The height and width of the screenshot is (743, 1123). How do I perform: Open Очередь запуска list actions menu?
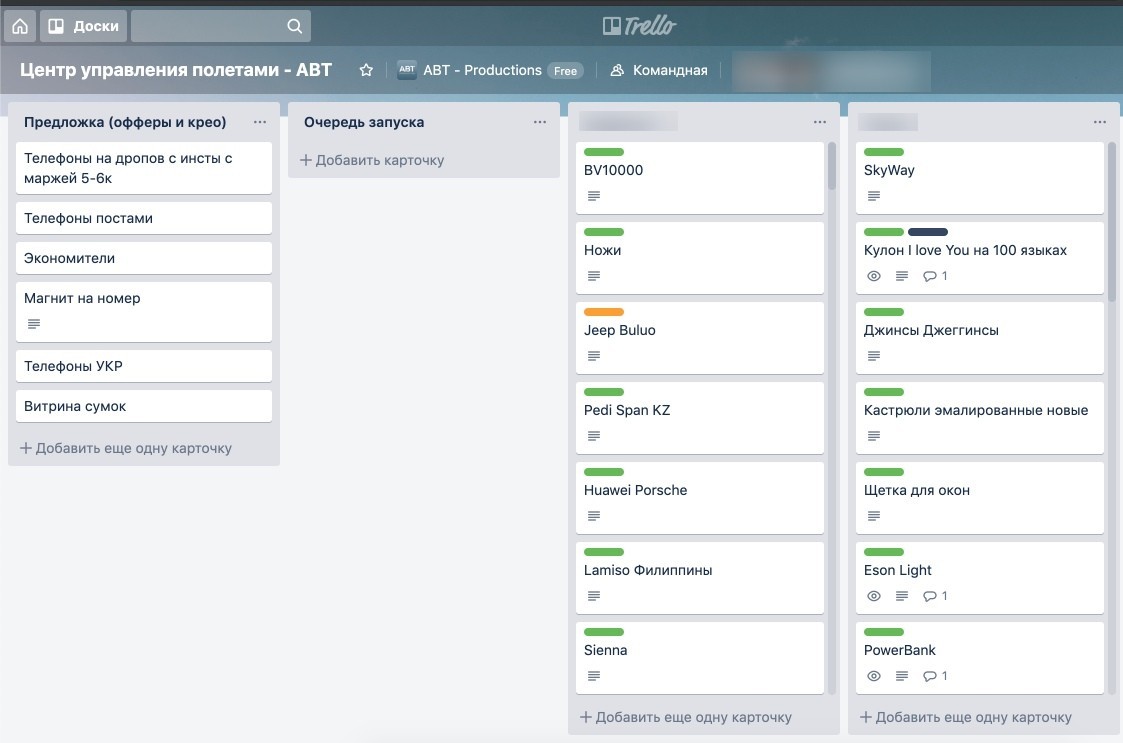coord(540,122)
